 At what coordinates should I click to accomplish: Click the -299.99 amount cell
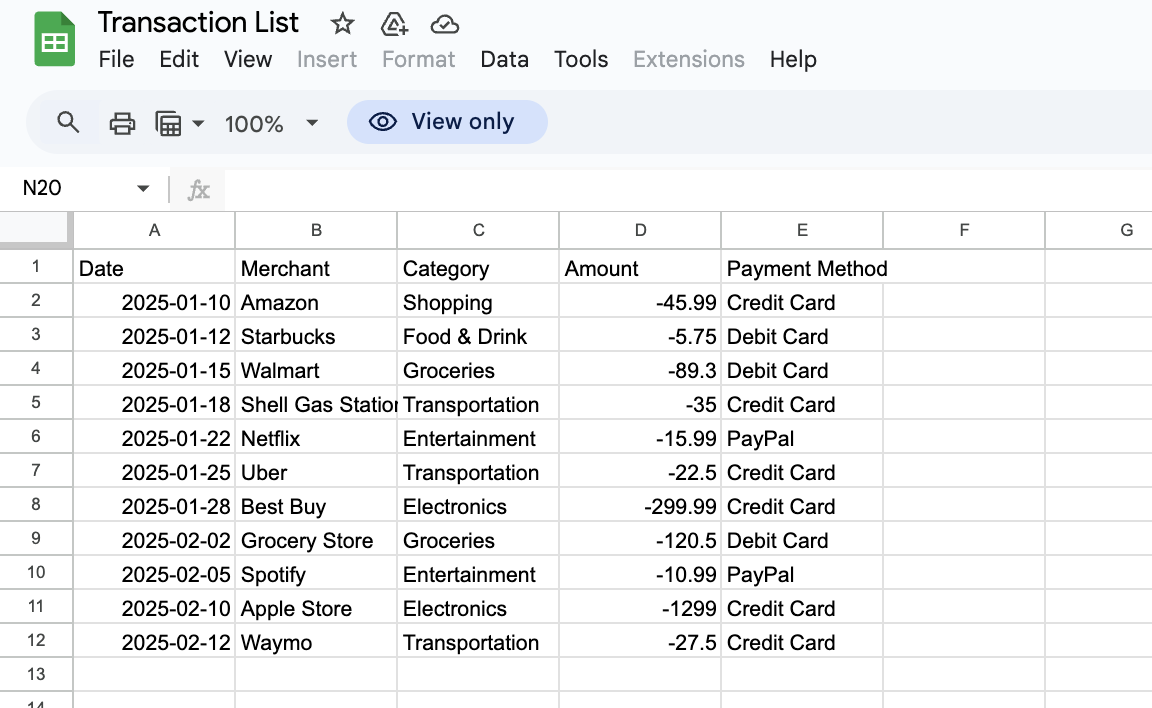640,505
